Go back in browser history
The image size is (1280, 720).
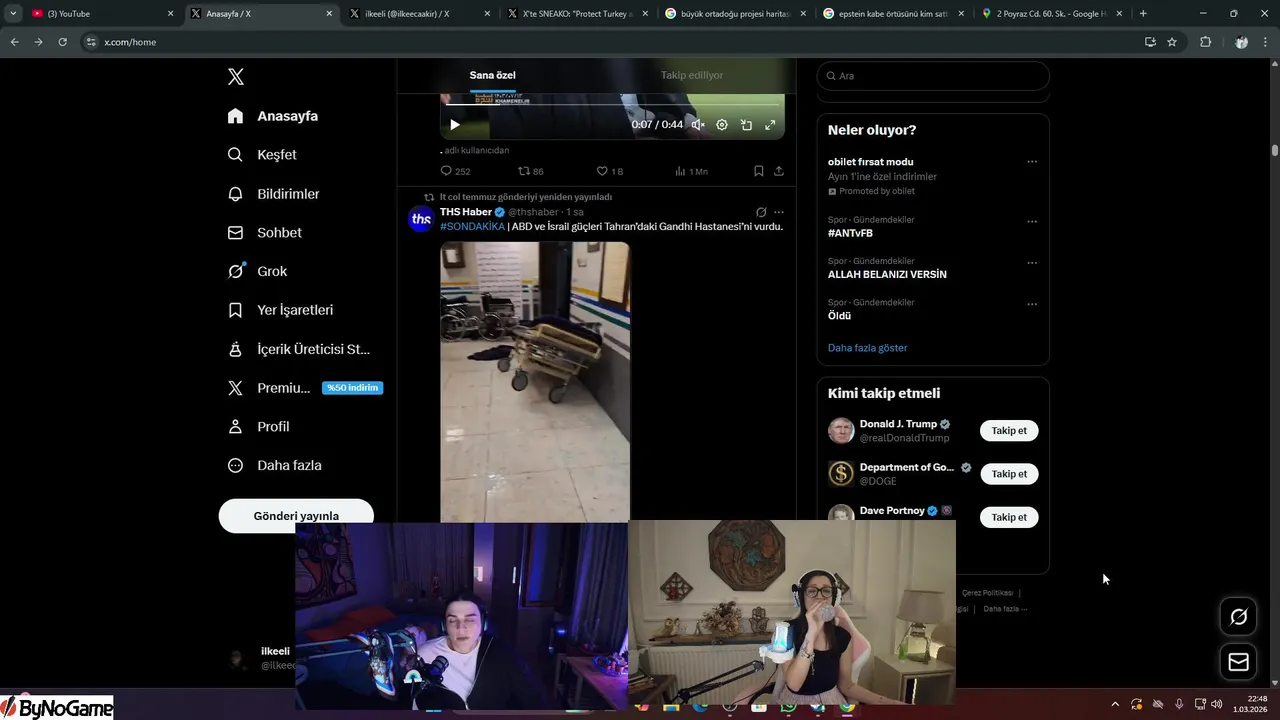(14, 42)
